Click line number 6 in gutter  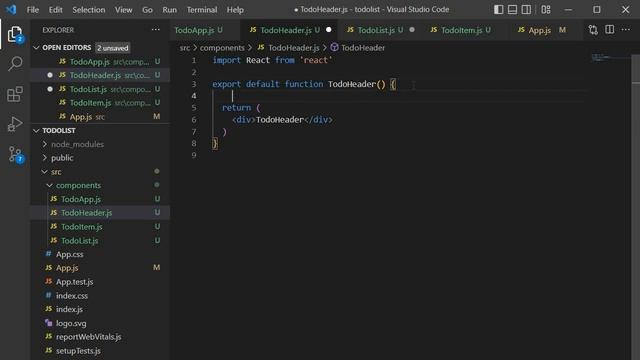(194, 120)
